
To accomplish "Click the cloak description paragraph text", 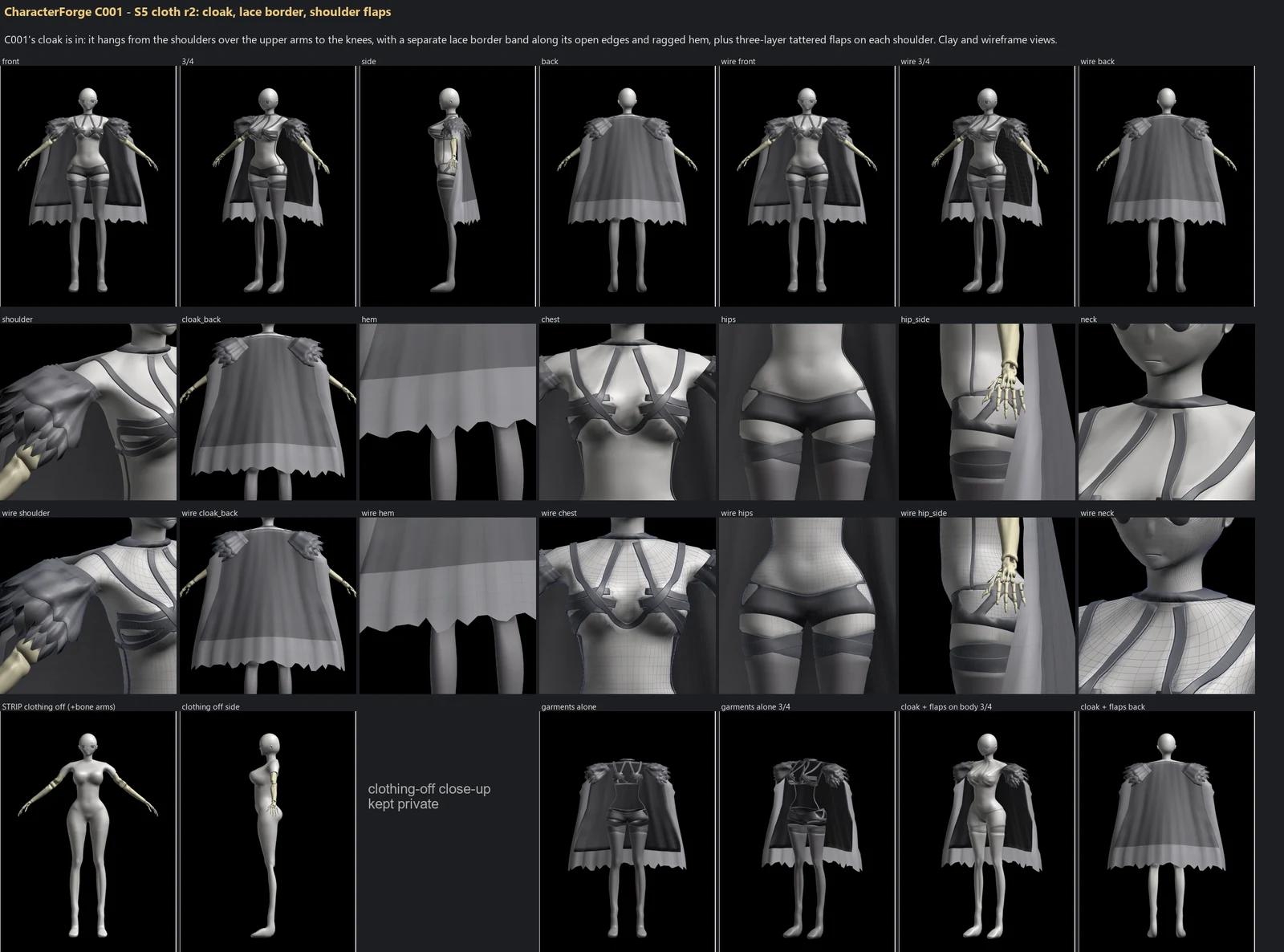I will (530, 39).
